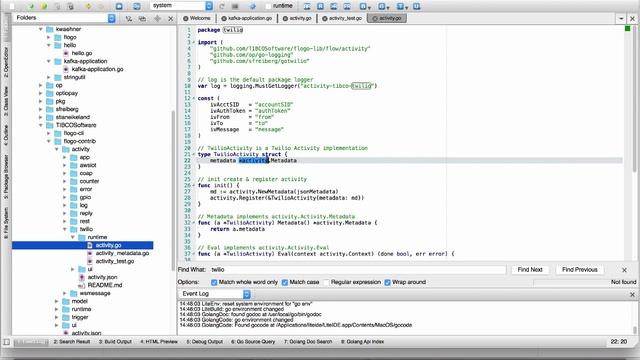Viewport: 640px width, 360px height.
Task: Open the Debug Output bottom tab
Action: pos(204,342)
